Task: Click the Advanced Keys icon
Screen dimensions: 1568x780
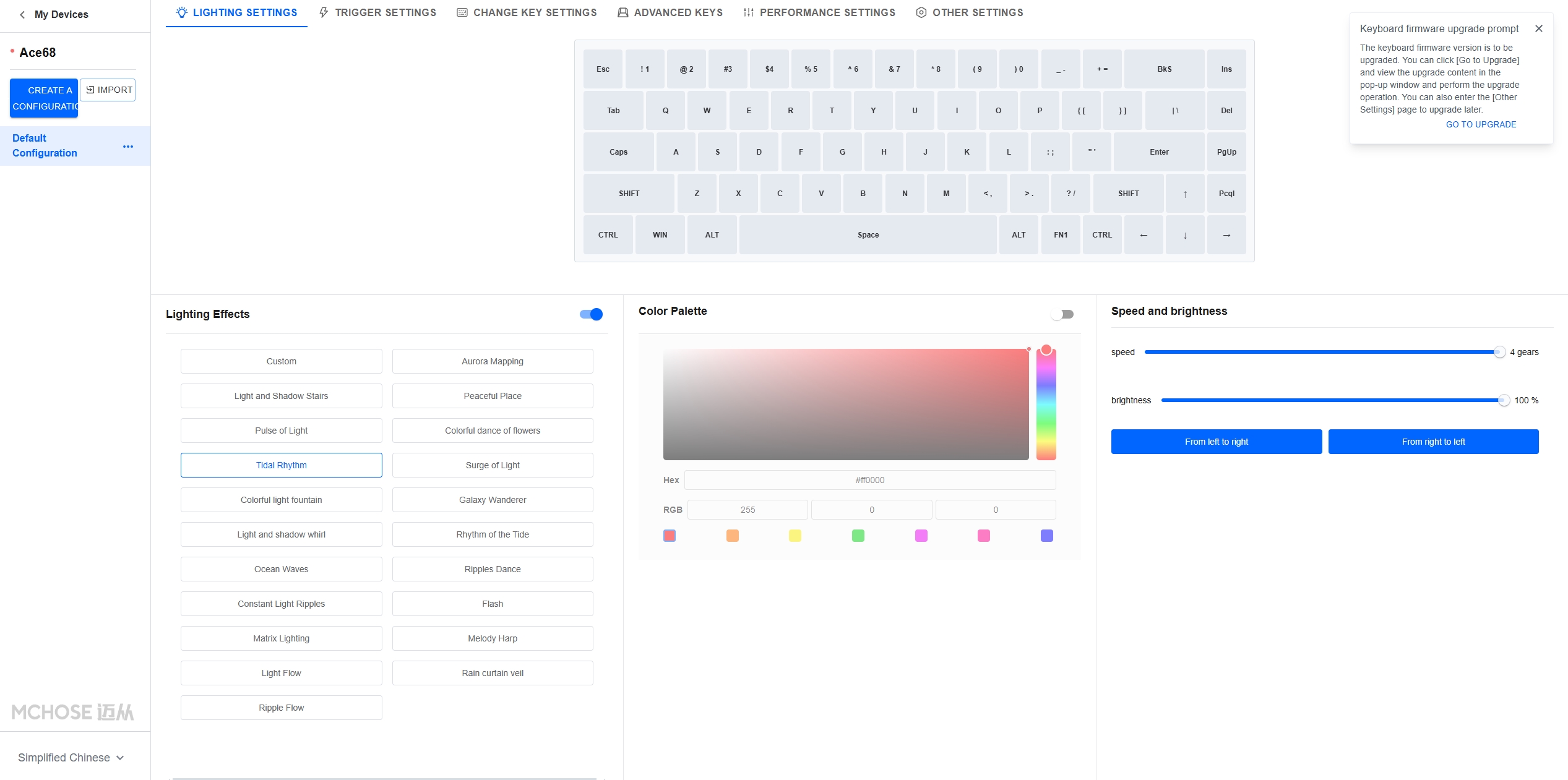Action: click(623, 12)
